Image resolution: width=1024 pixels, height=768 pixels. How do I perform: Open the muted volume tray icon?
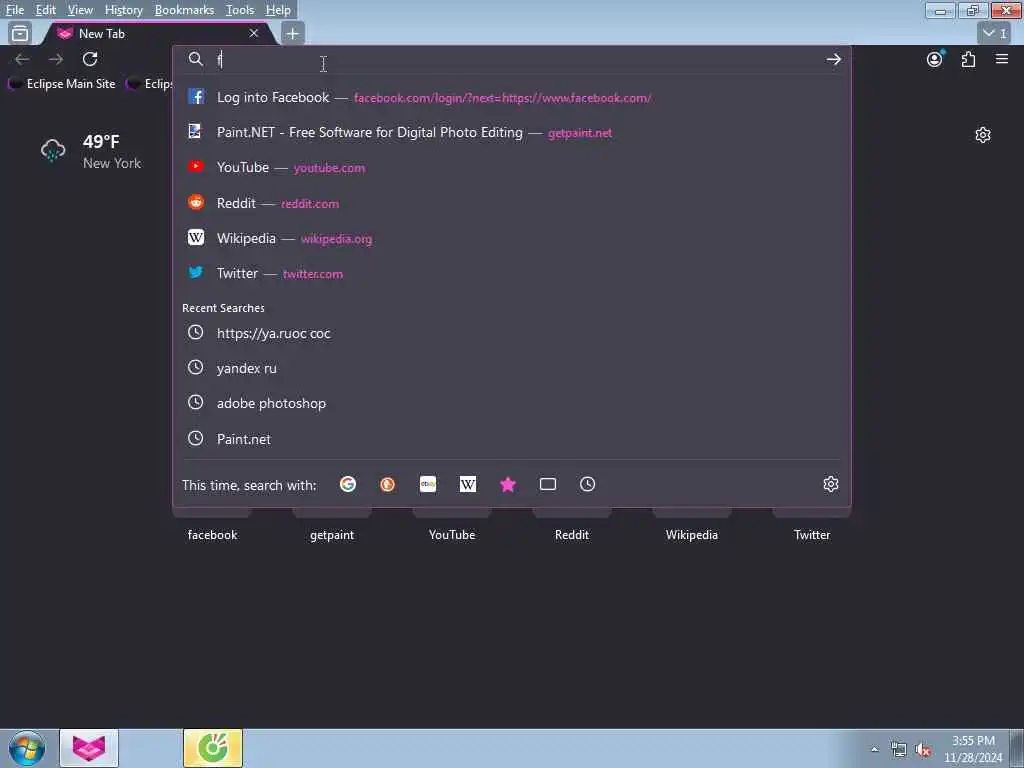pyautogui.click(x=923, y=750)
